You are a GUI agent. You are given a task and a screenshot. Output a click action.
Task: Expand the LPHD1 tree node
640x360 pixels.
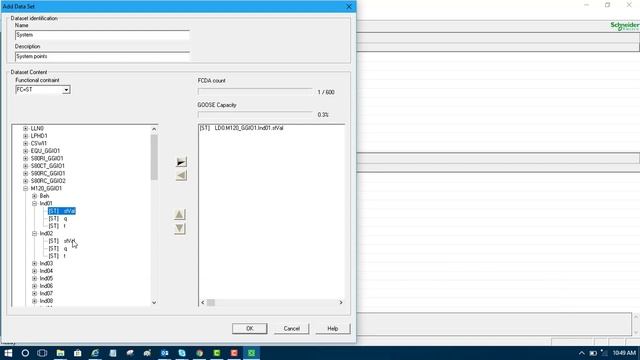click(x=26, y=136)
